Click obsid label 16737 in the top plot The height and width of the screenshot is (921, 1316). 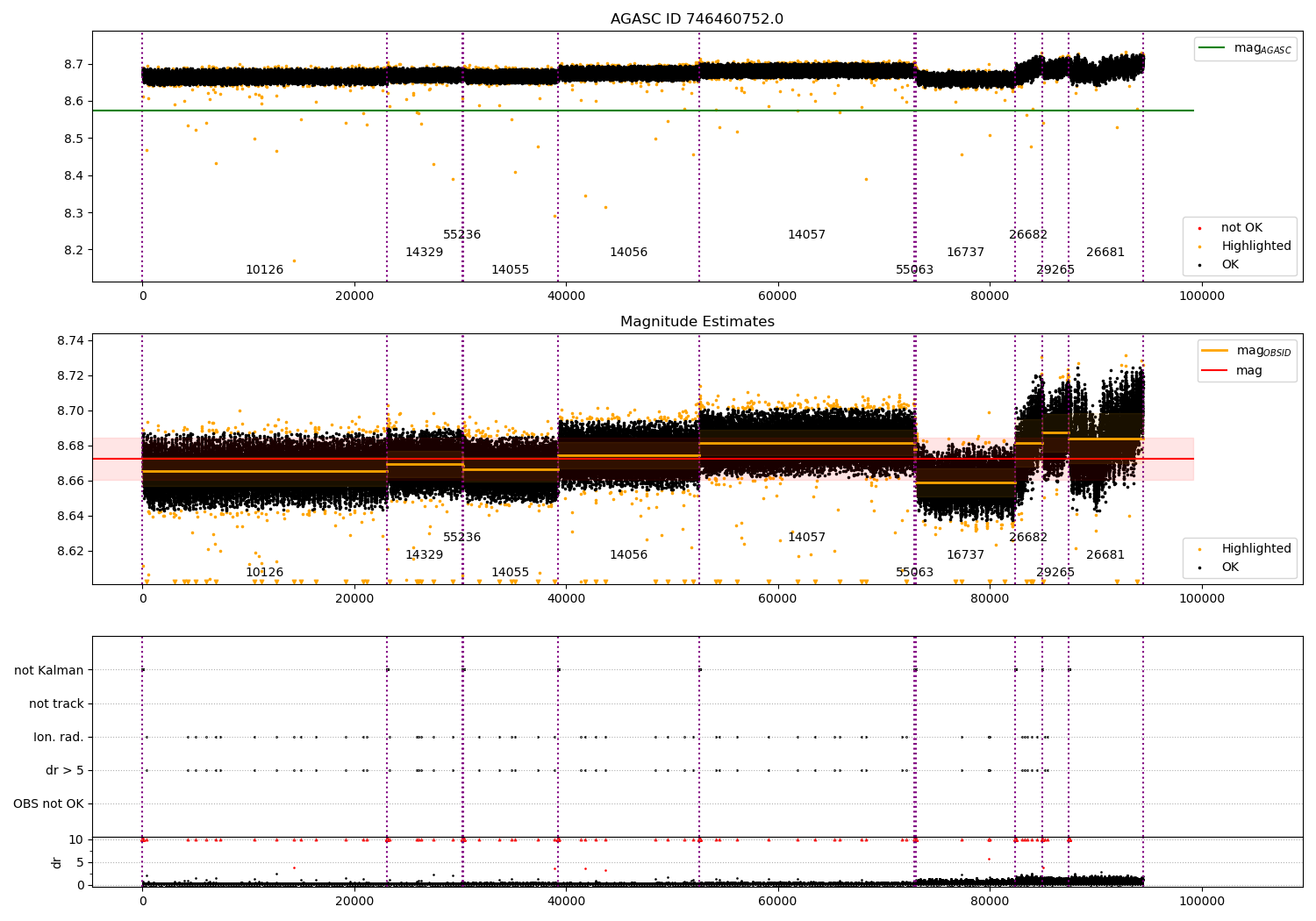coord(965,253)
